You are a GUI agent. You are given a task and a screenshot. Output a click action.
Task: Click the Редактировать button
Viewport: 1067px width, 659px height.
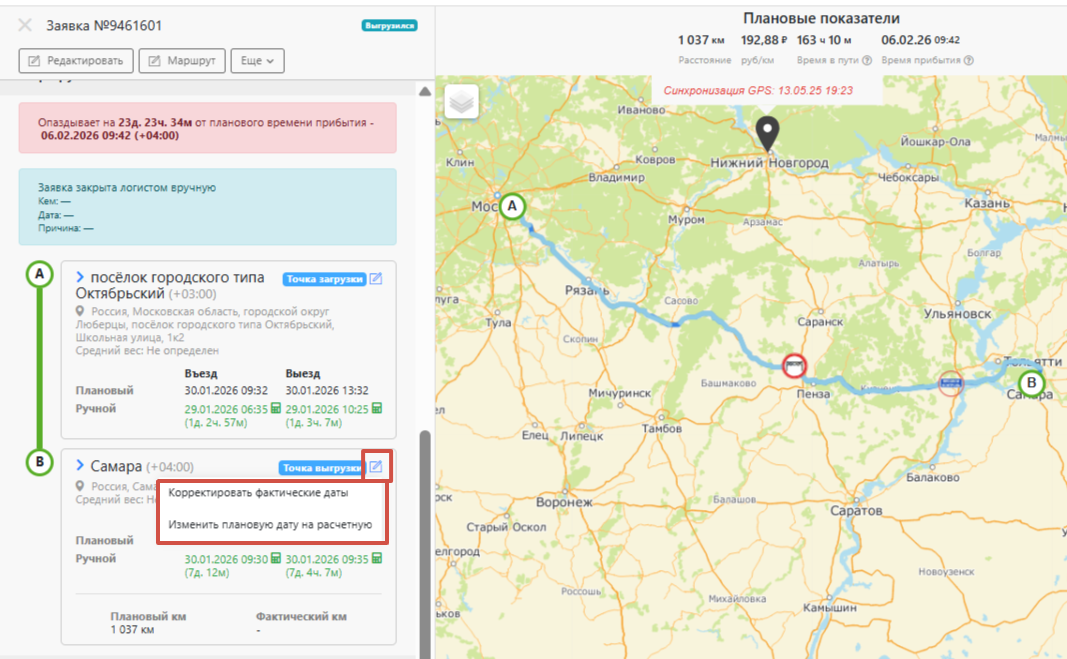tap(76, 61)
